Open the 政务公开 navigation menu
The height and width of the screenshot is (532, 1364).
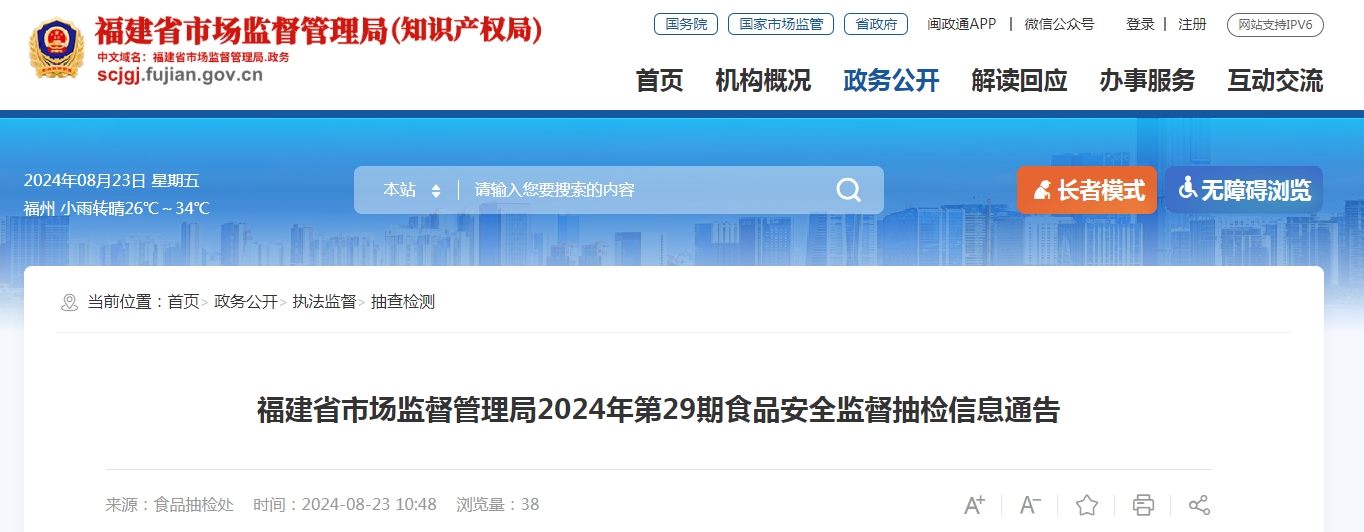point(891,81)
